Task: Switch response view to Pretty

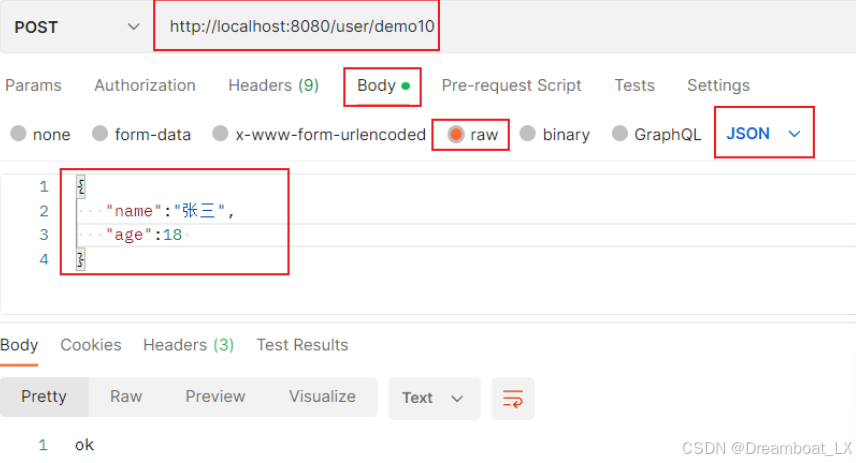Action: point(44,396)
